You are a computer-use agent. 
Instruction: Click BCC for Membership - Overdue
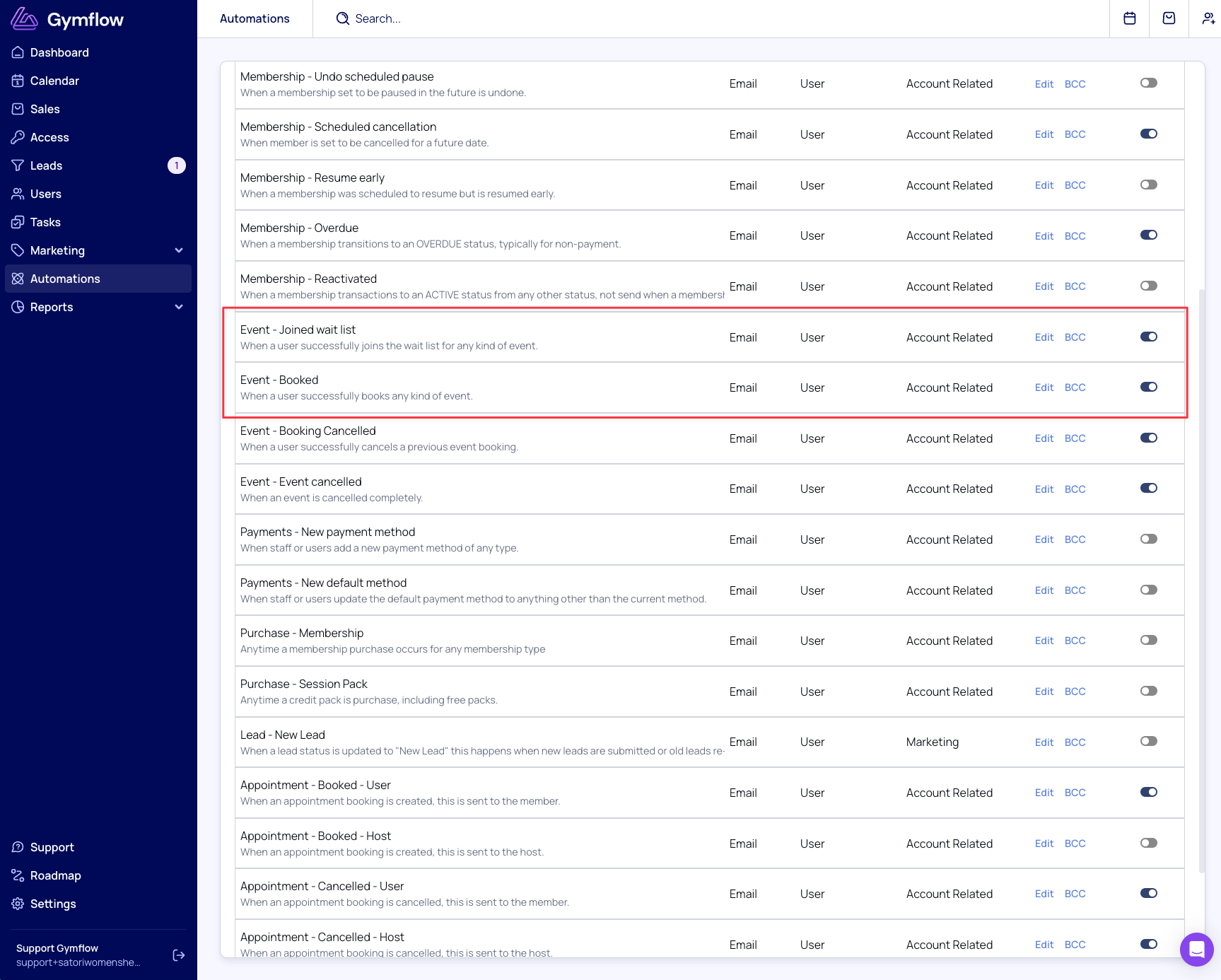[1075, 236]
